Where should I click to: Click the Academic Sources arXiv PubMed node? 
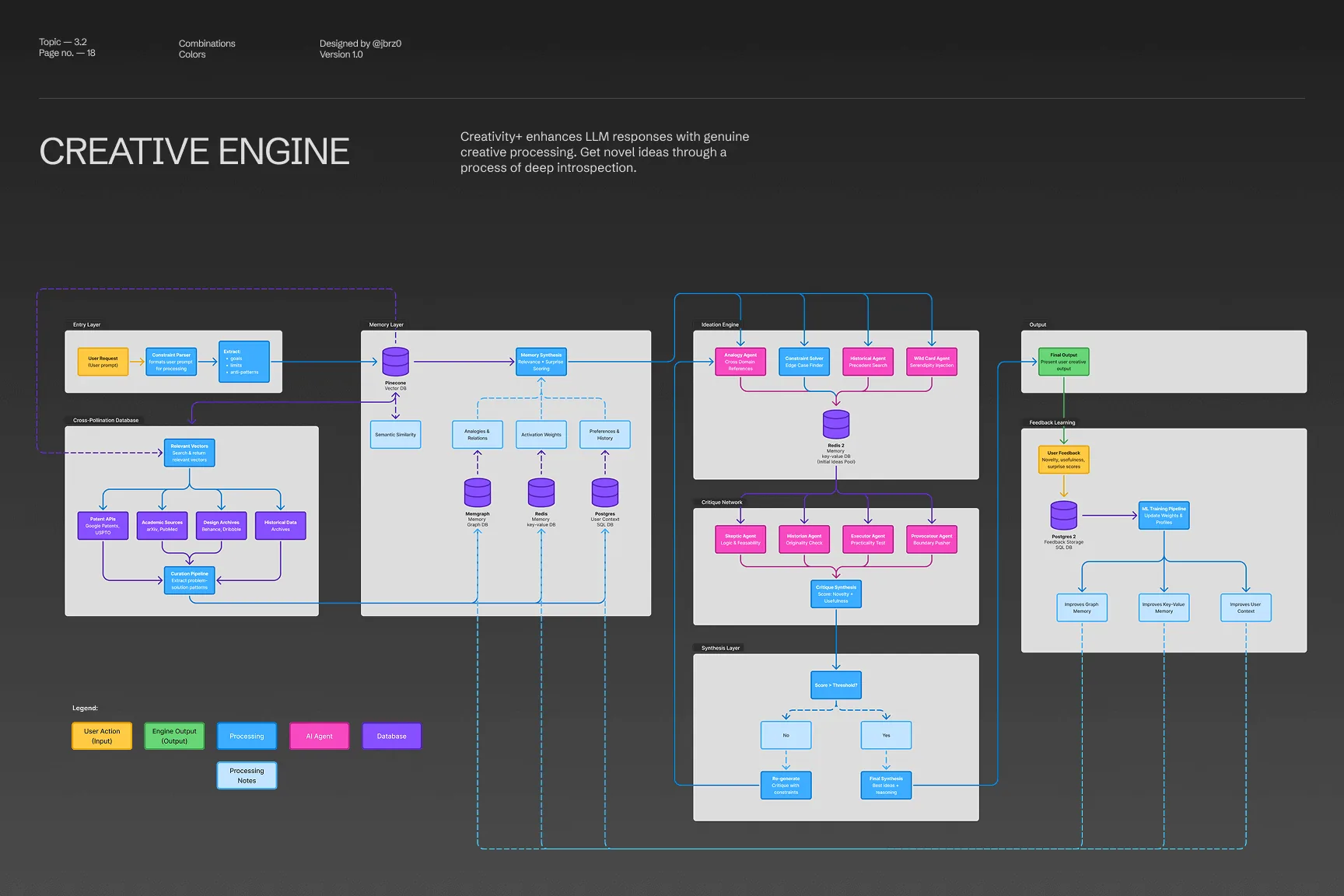click(x=162, y=526)
